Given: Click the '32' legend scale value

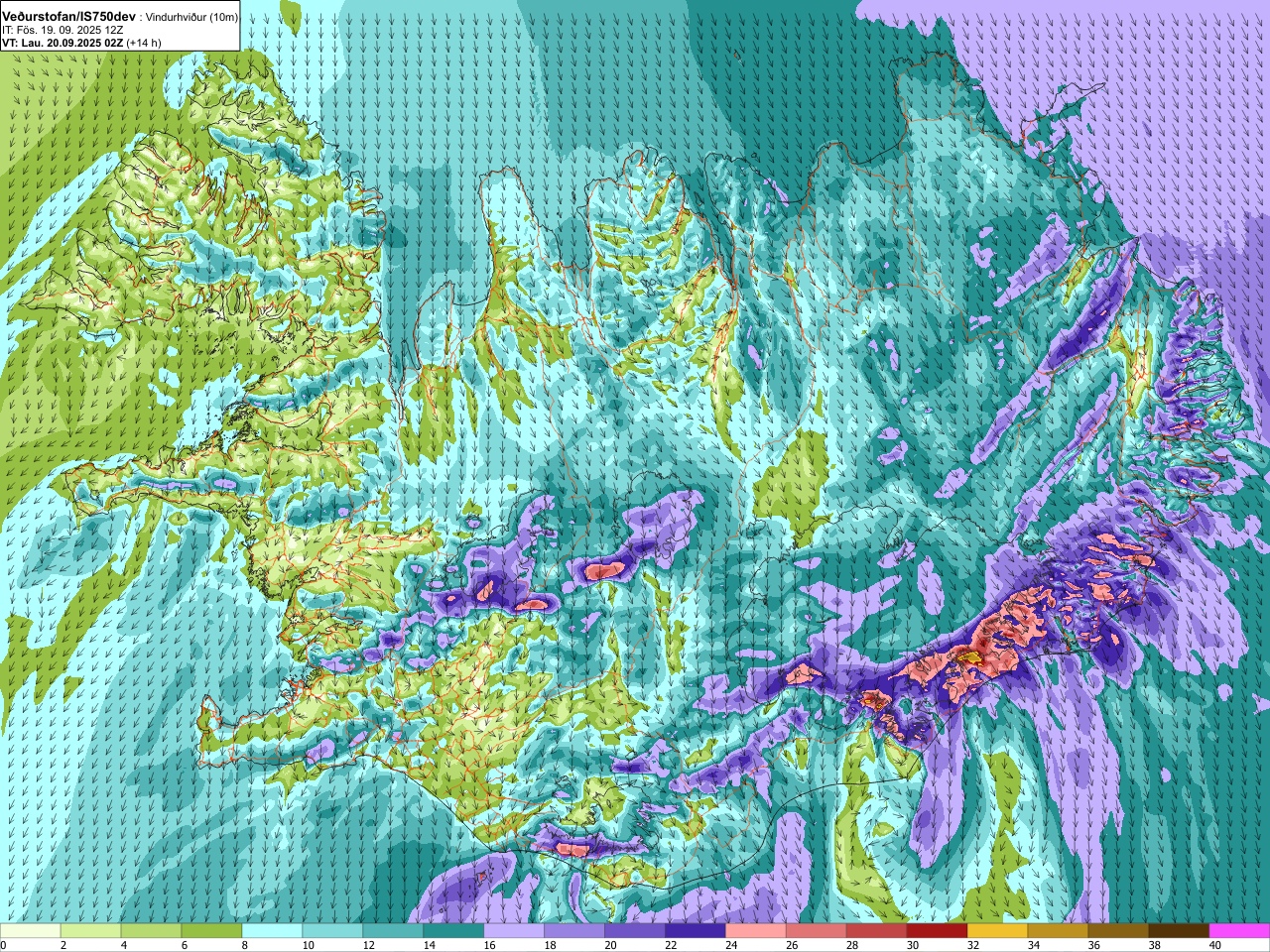Looking at the screenshot, I should [x=973, y=945].
